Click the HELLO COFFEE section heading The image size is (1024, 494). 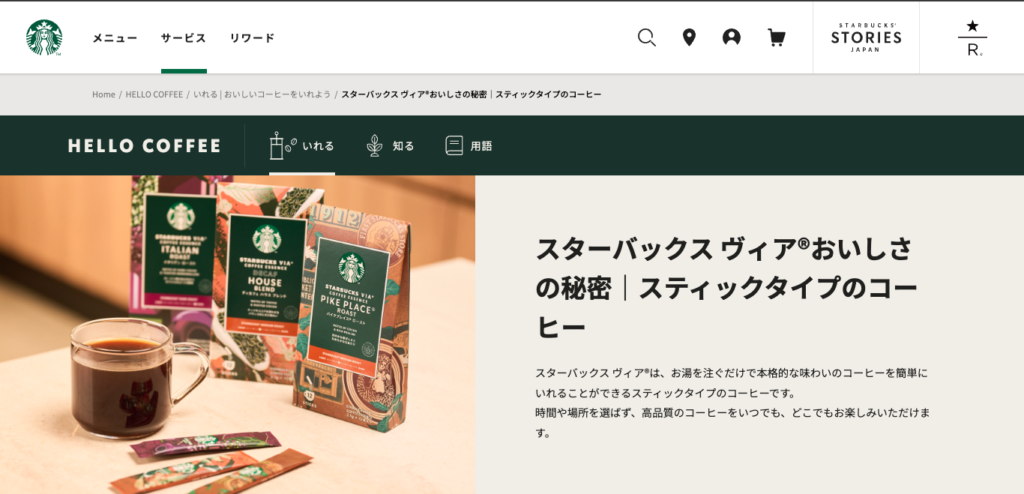144,146
